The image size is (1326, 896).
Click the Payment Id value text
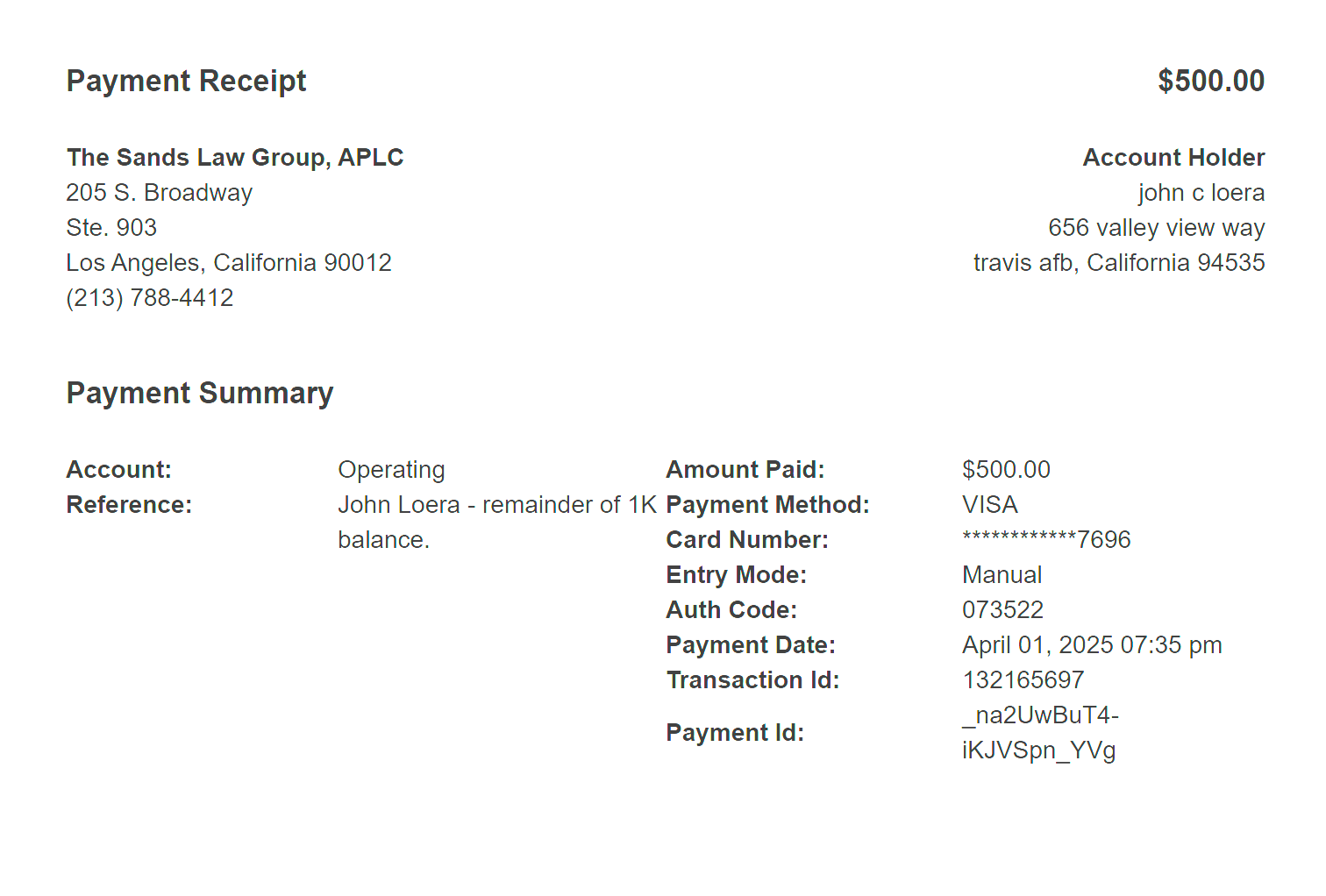(x=1040, y=732)
